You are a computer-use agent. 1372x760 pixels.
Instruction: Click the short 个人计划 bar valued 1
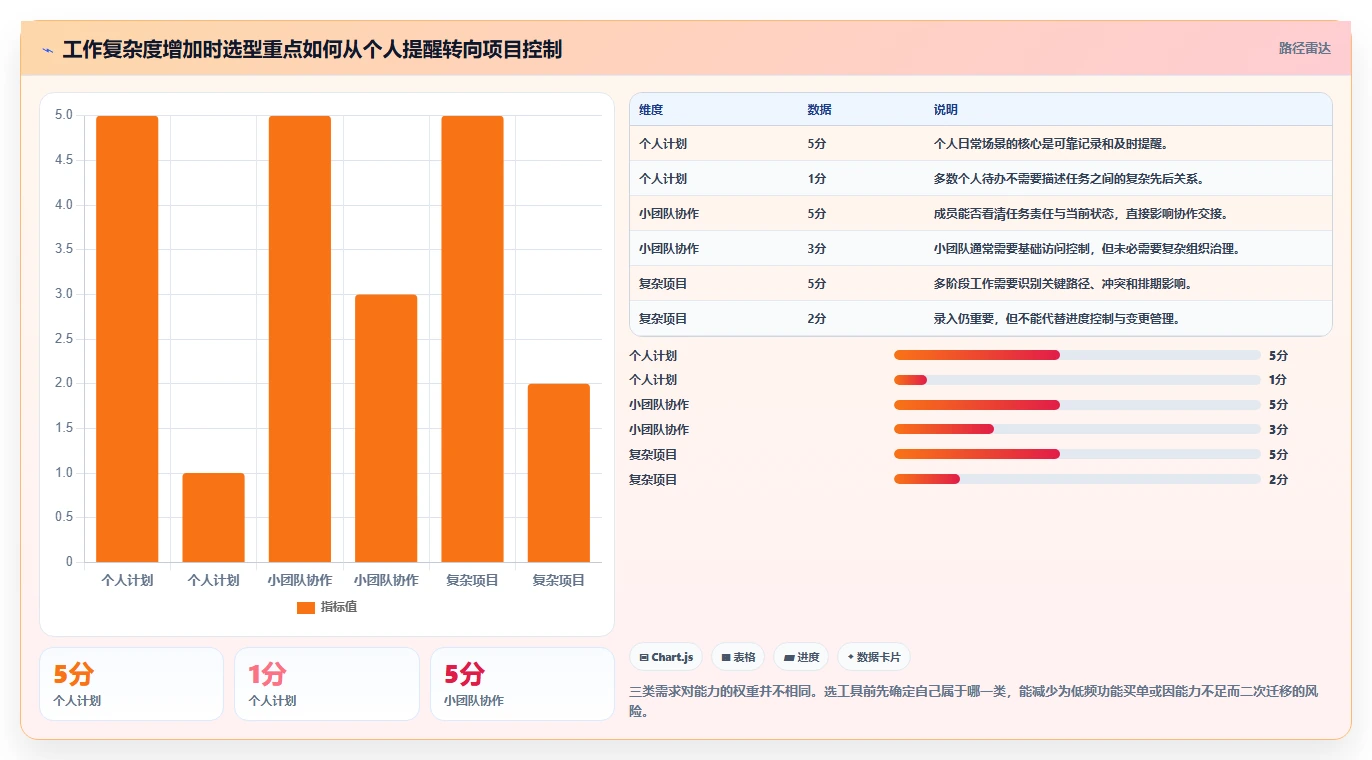pyautogui.click(x=213, y=517)
